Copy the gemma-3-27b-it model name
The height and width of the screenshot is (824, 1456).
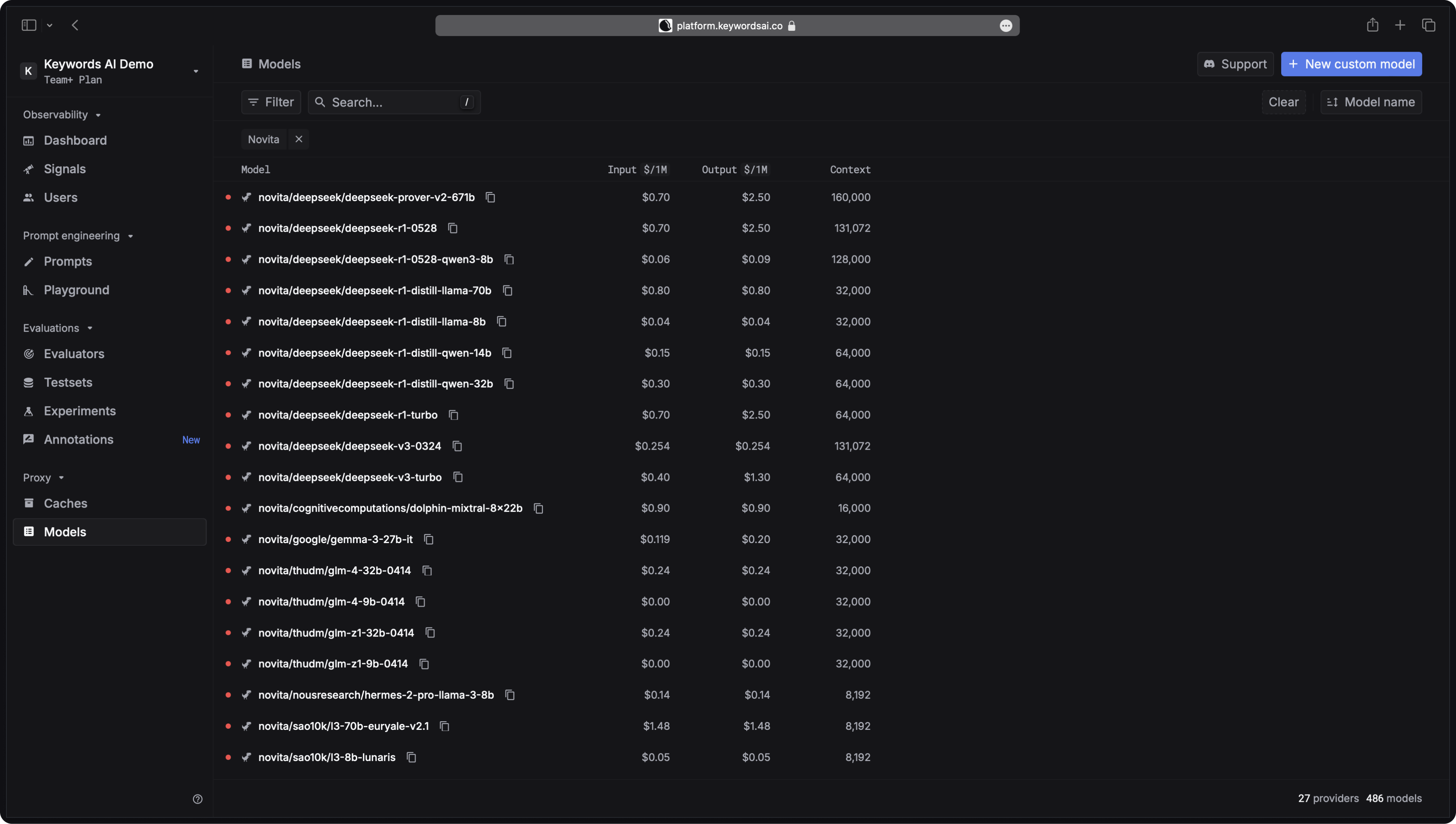click(429, 539)
